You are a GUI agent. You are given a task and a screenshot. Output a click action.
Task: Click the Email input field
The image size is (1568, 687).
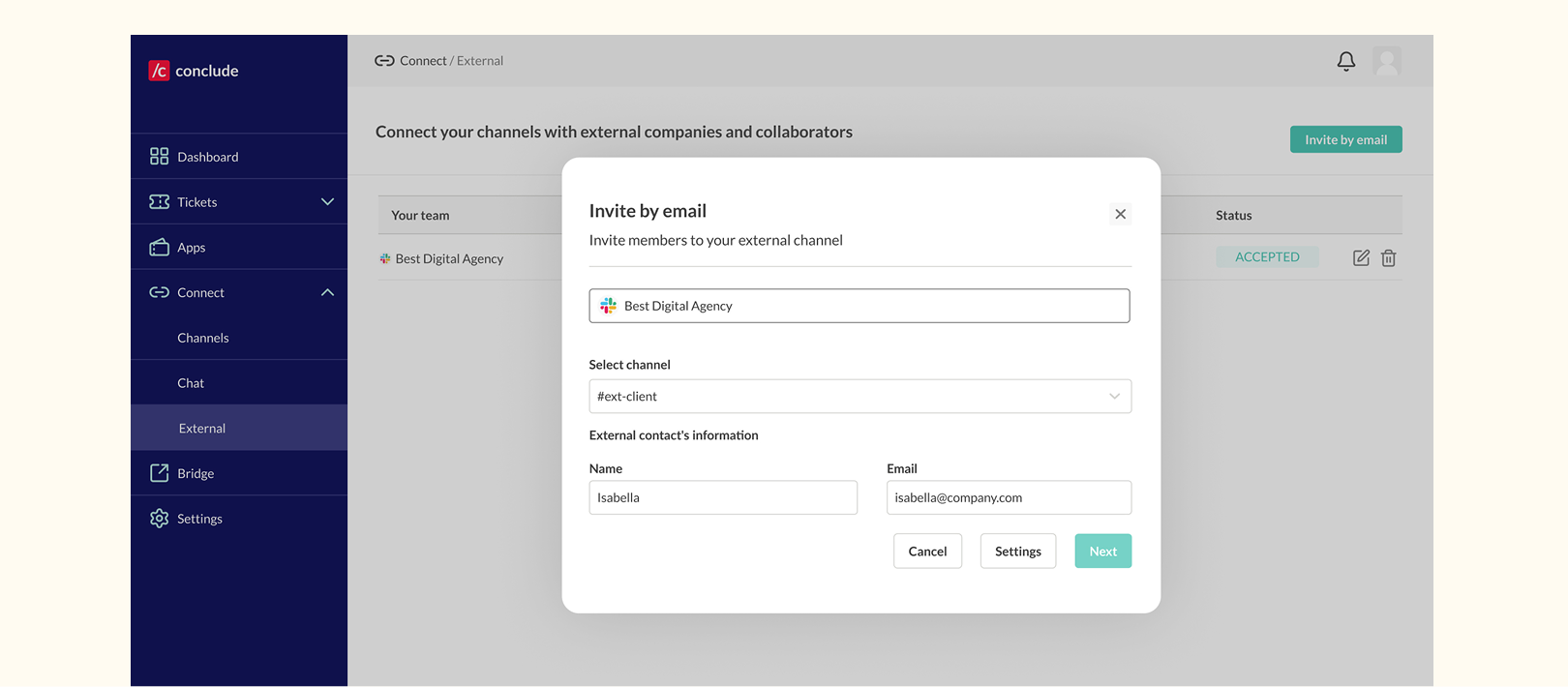click(1009, 497)
